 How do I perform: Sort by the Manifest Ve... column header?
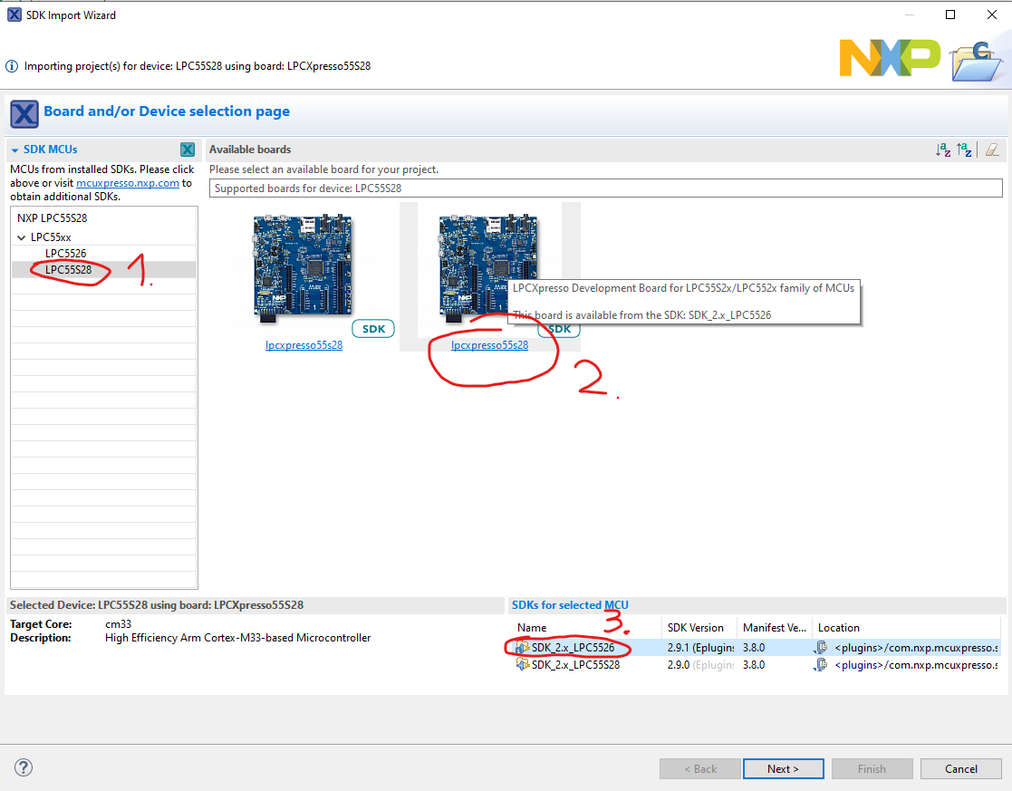tap(774, 628)
